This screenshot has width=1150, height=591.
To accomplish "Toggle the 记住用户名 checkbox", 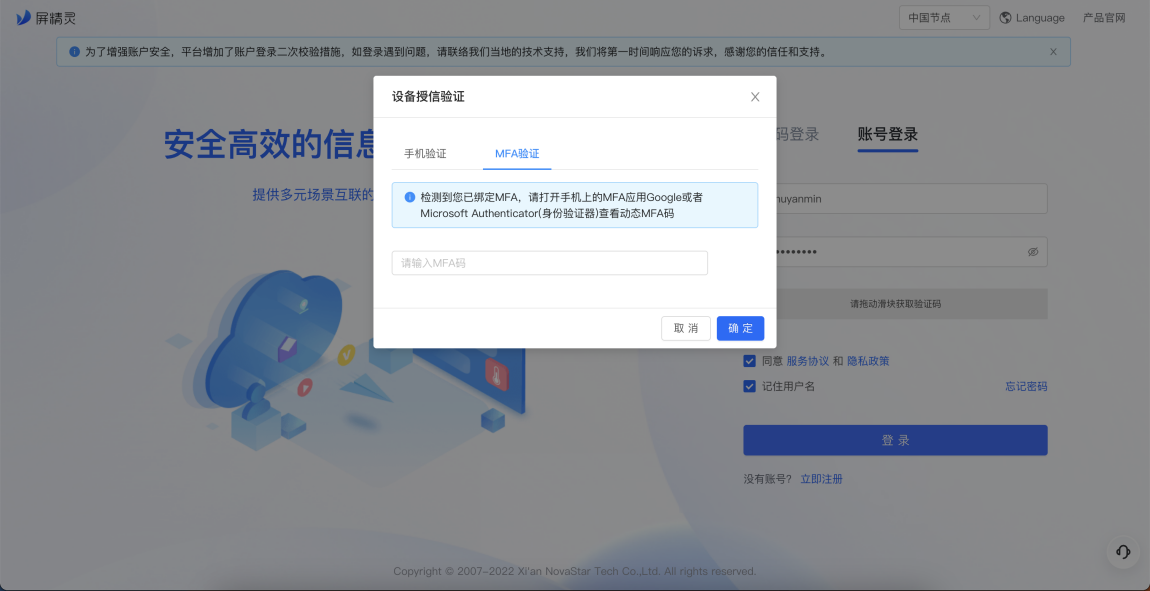I will (750, 386).
